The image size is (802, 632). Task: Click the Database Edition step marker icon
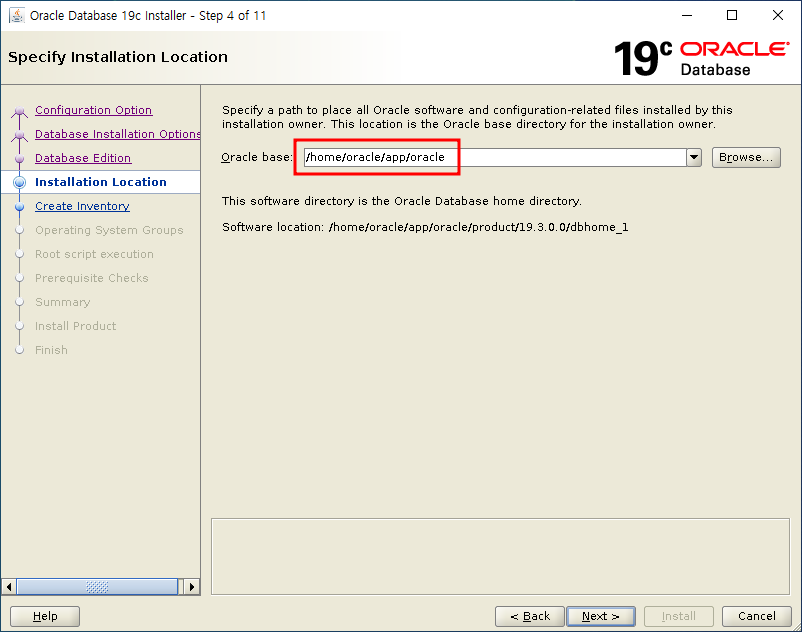pos(19,159)
